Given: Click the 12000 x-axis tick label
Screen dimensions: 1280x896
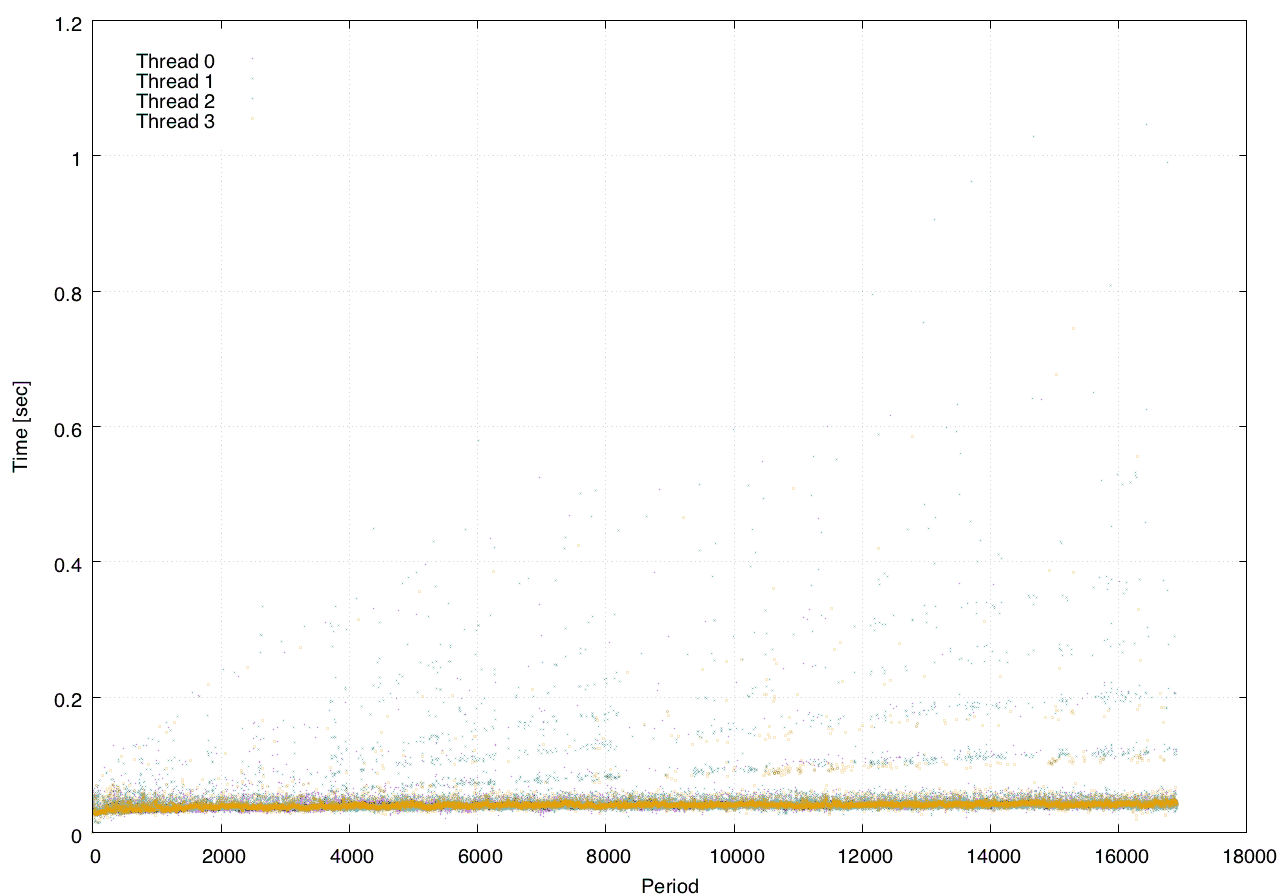Looking at the screenshot, I should coord(862,855).
